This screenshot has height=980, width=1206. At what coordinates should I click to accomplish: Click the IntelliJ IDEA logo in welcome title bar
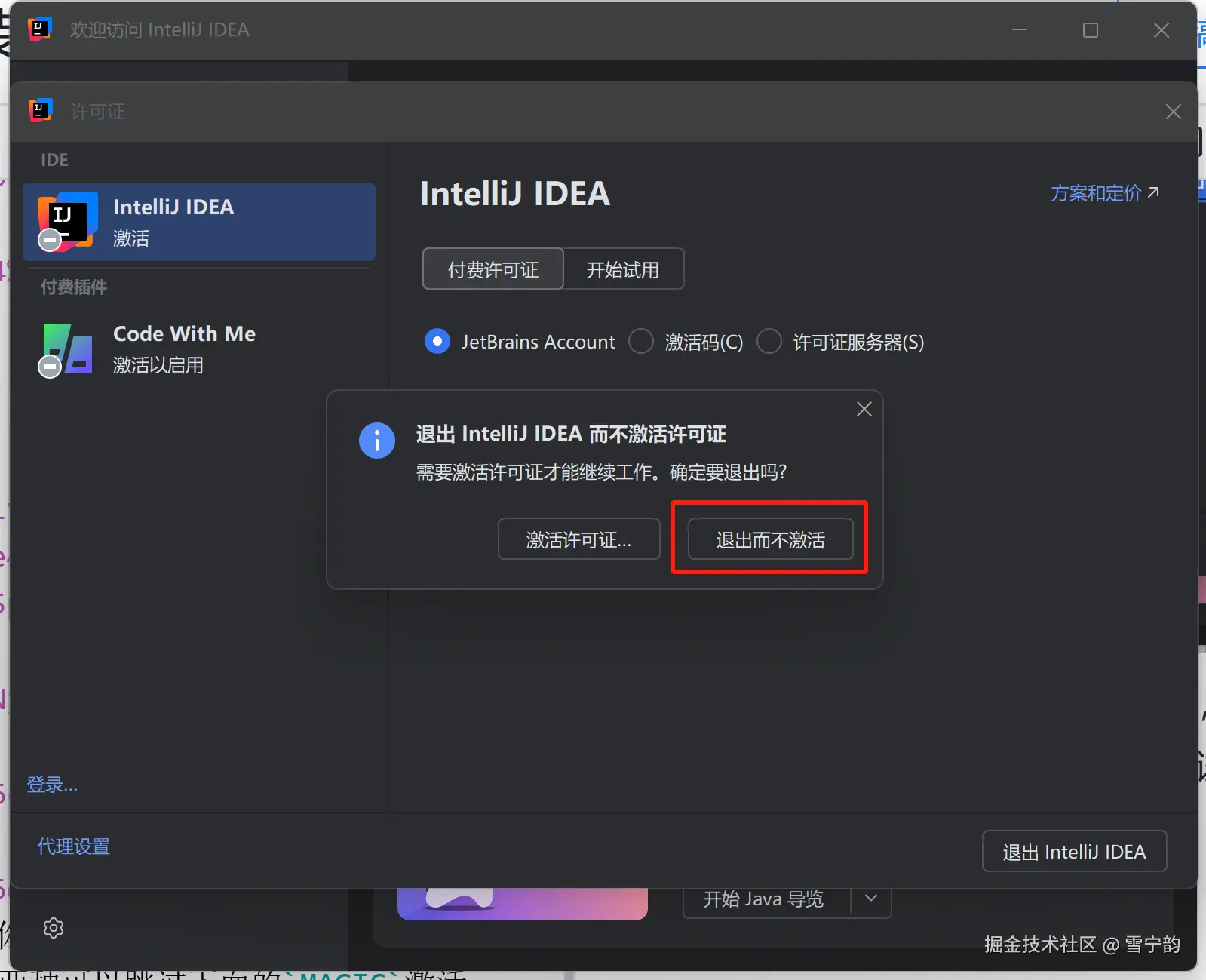click(x=39, y=29)
